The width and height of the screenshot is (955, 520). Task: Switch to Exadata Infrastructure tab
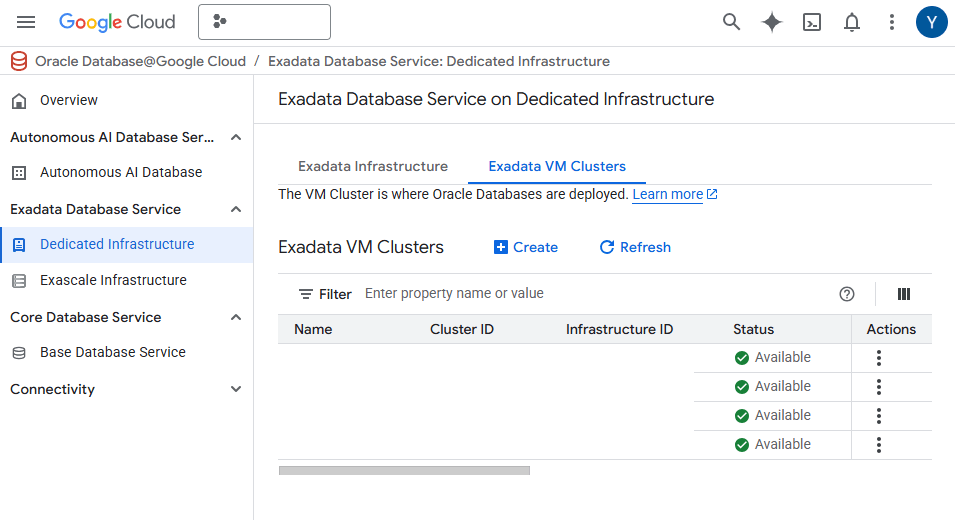373,166
